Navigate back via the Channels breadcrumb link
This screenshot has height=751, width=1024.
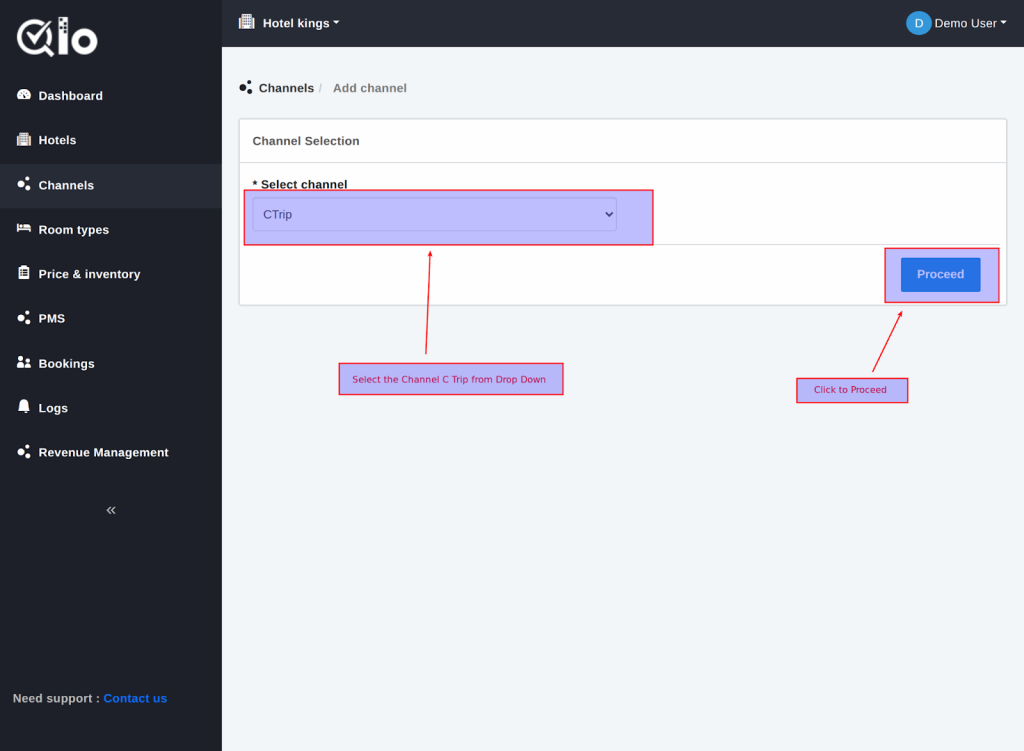286,88
